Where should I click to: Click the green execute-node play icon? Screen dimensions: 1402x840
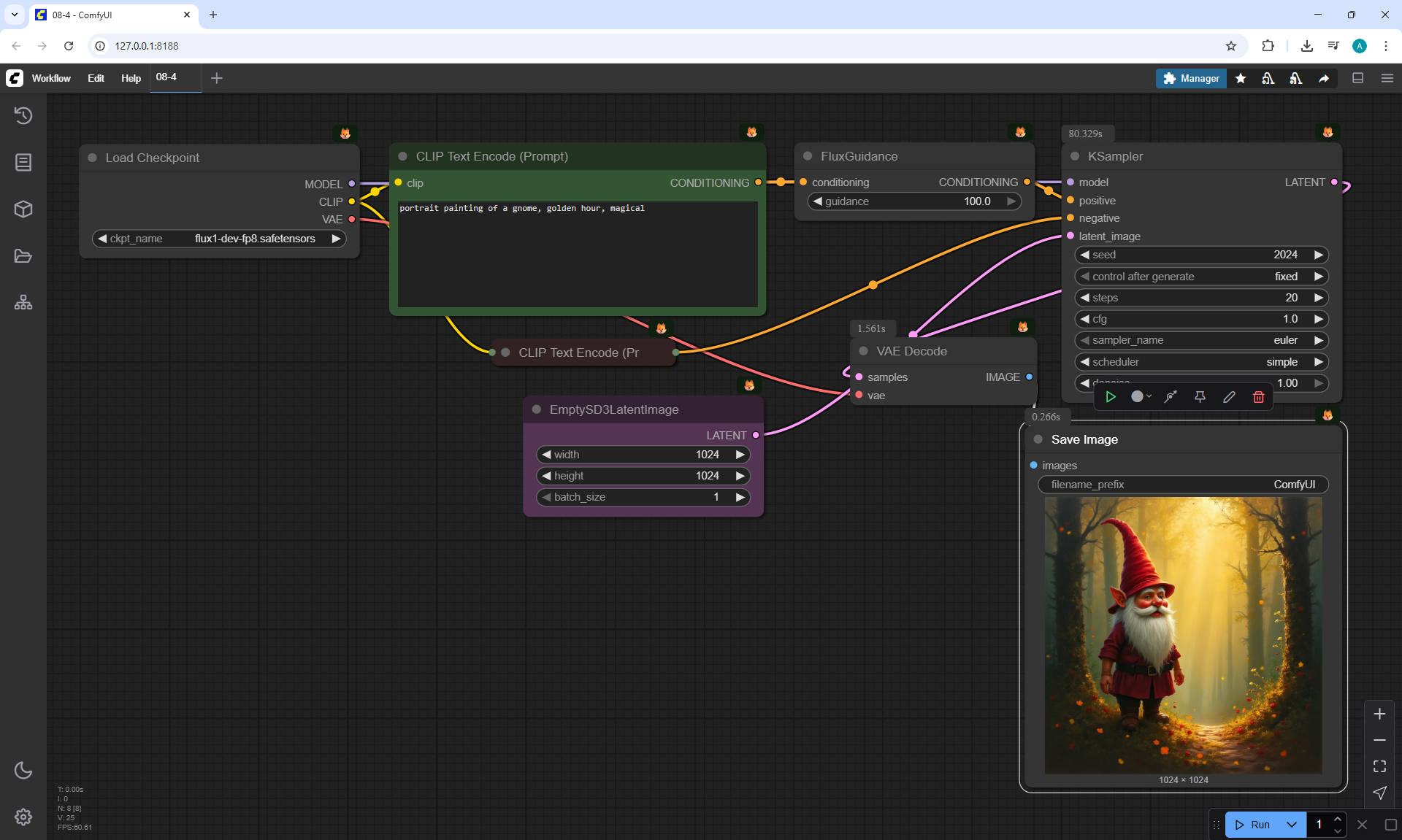tap(1111, 397)
